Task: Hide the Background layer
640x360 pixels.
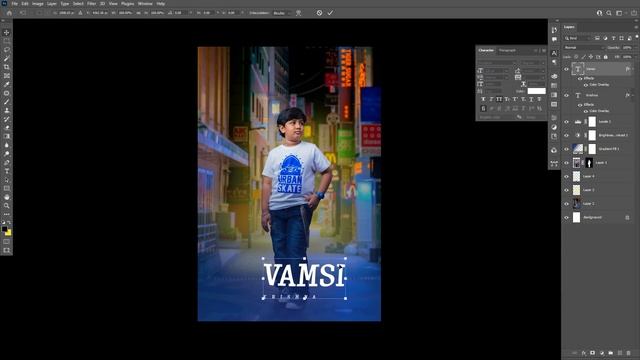Action: pos(566,218)
